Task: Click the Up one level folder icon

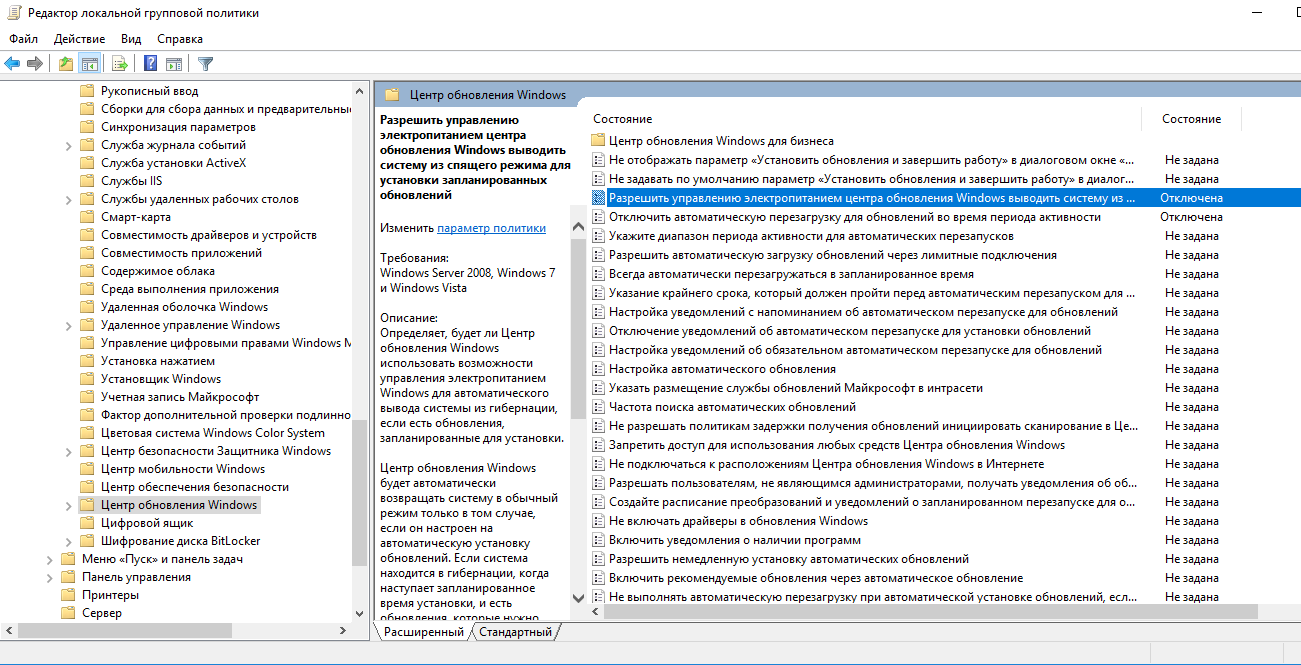Action: coord(66,62)
